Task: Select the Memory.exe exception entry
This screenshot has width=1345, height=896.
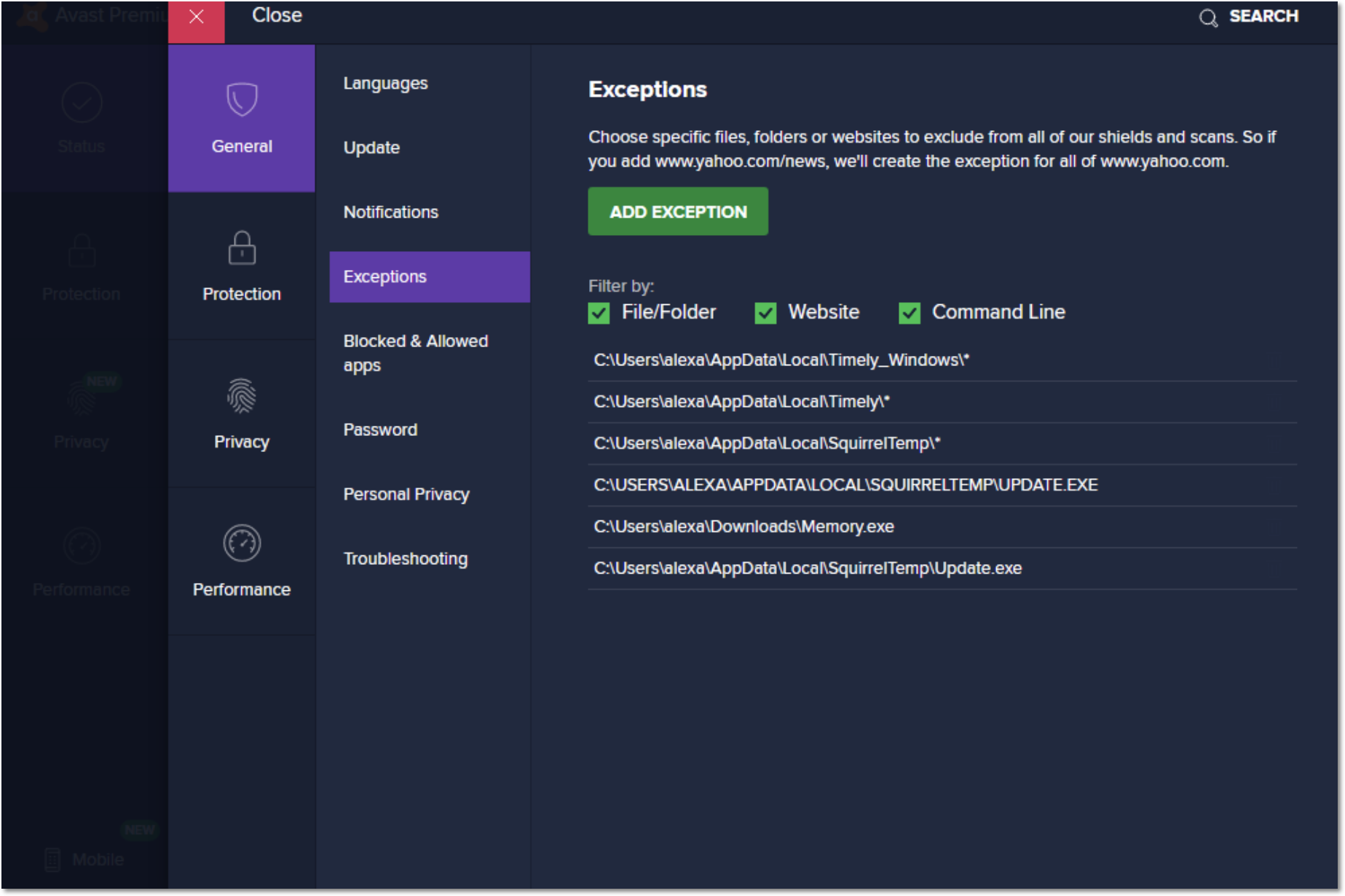Action: [x=744, y=526]
